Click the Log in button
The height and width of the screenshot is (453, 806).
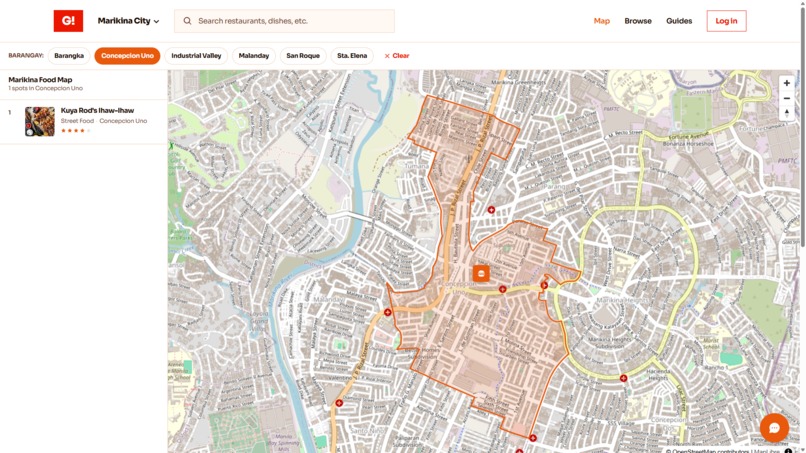pos(726,21)
